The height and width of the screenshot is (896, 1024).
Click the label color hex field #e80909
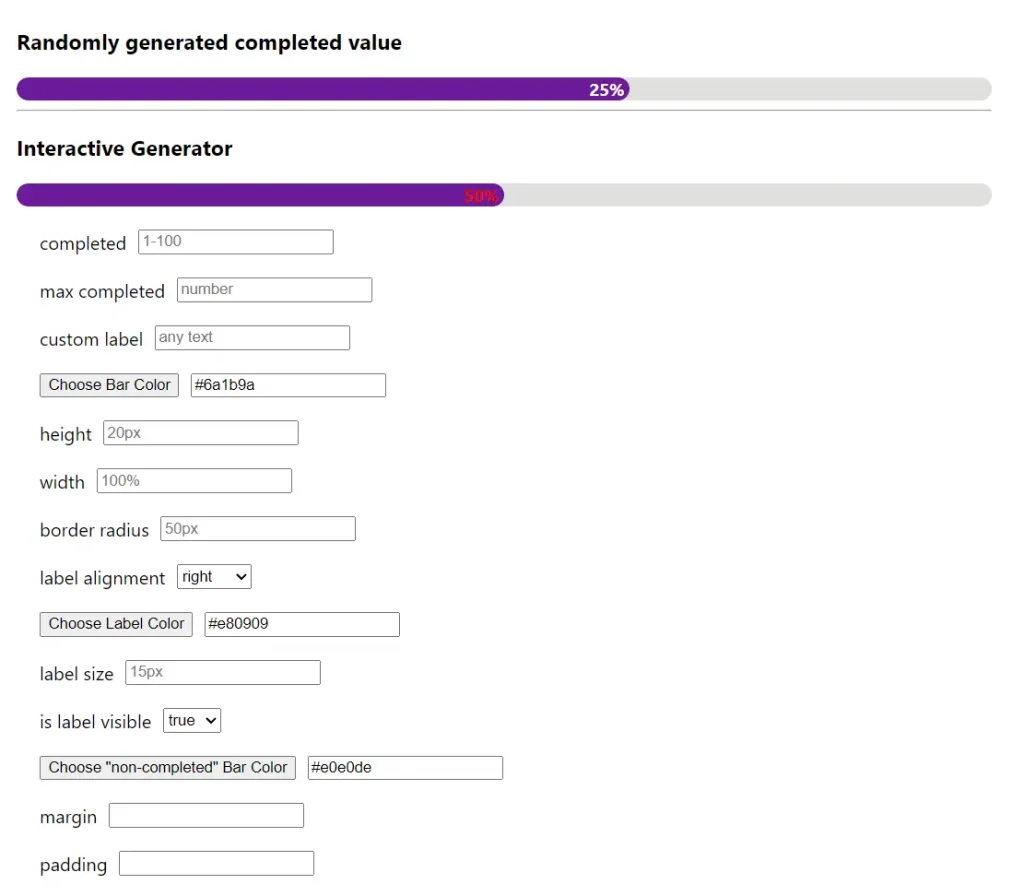(302, 625)
